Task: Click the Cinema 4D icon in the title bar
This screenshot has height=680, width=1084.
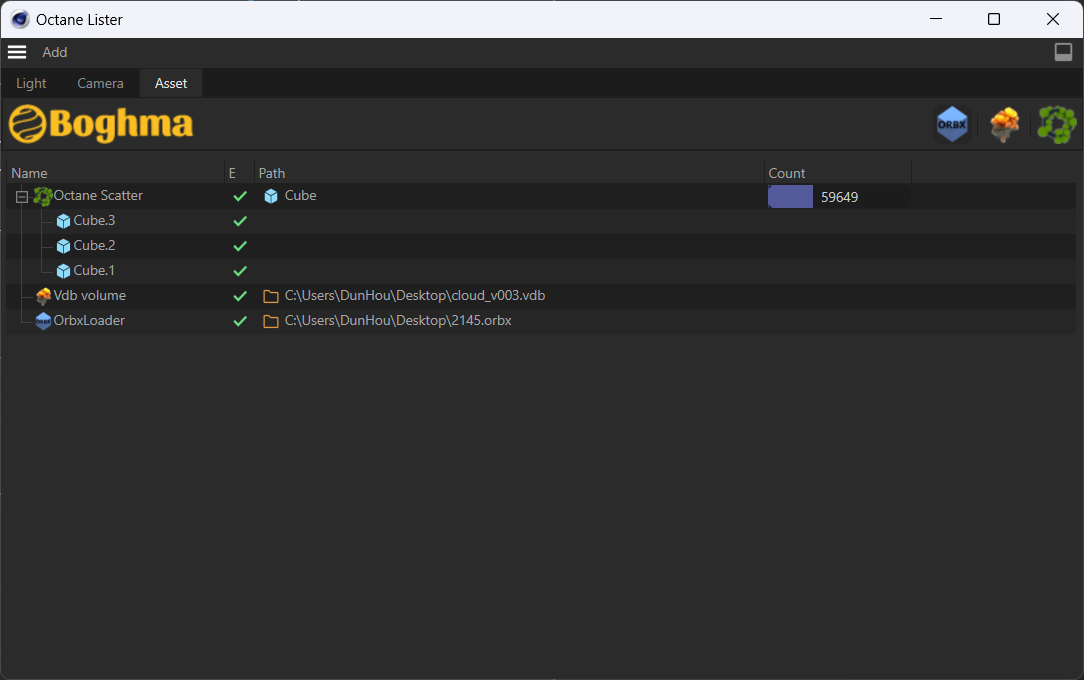Action: coord(19,19)
